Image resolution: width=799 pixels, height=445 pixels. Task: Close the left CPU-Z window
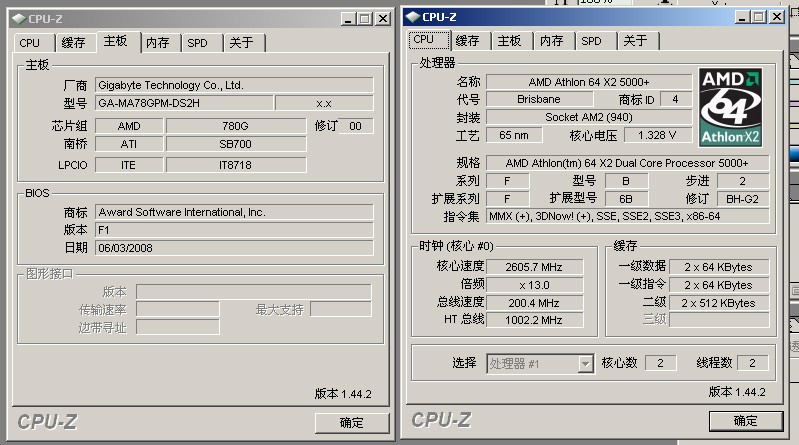coord(383,19)
